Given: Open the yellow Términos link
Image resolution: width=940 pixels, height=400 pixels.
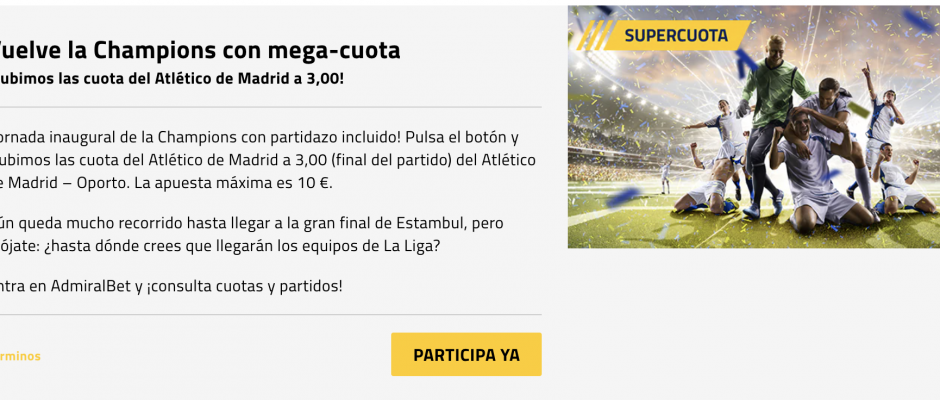Looking at the screenshot, I should click(20, 356).
